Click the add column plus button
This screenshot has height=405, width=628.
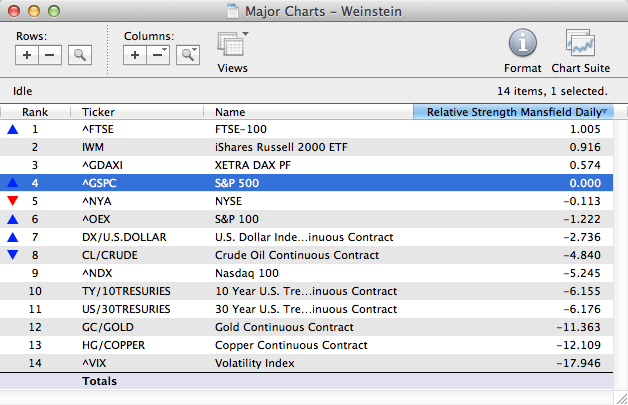[135, 55]
